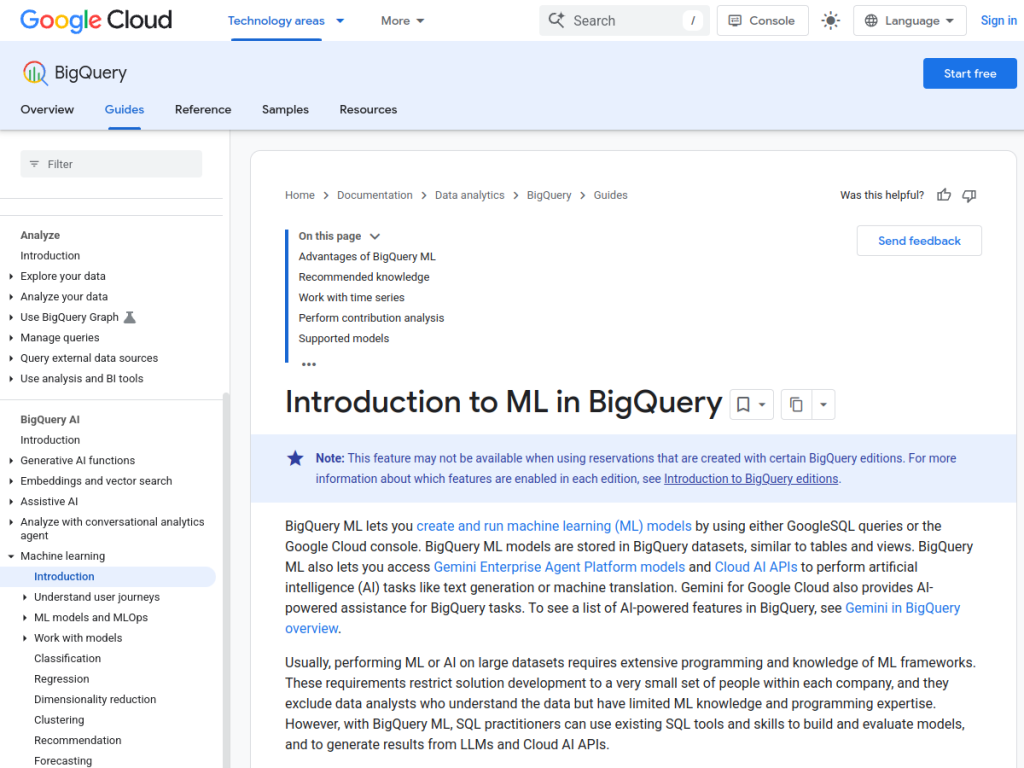
Task: Click the Sign in link
Action: tap(999, 21)
